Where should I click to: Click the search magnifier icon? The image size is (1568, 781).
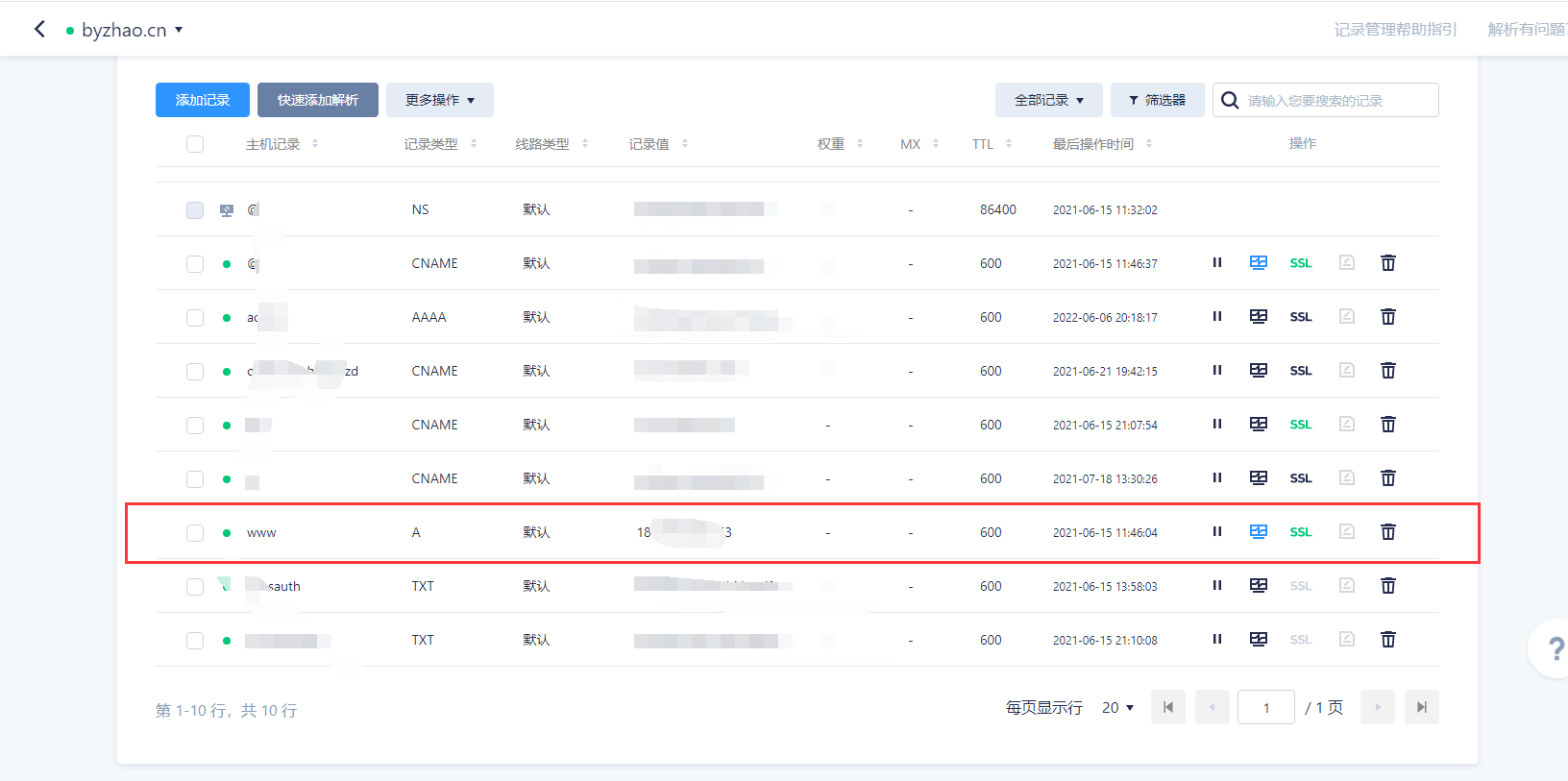[1230, 100]
